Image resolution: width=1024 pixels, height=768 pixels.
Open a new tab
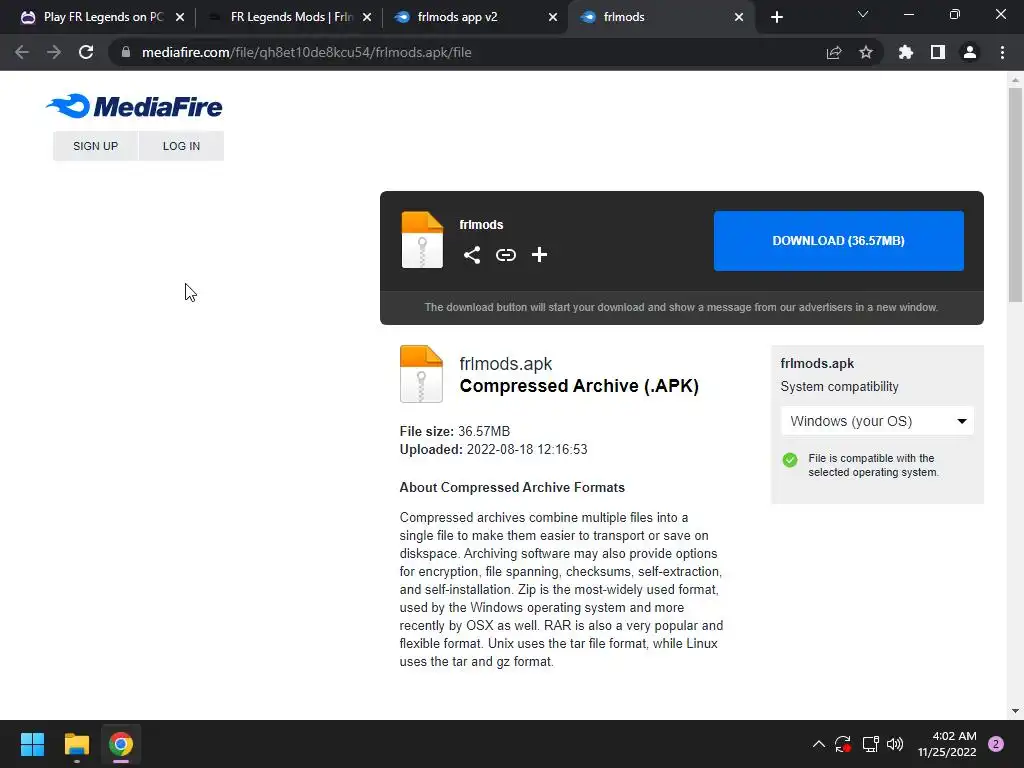pyautogui.click(x=776, y=17)
